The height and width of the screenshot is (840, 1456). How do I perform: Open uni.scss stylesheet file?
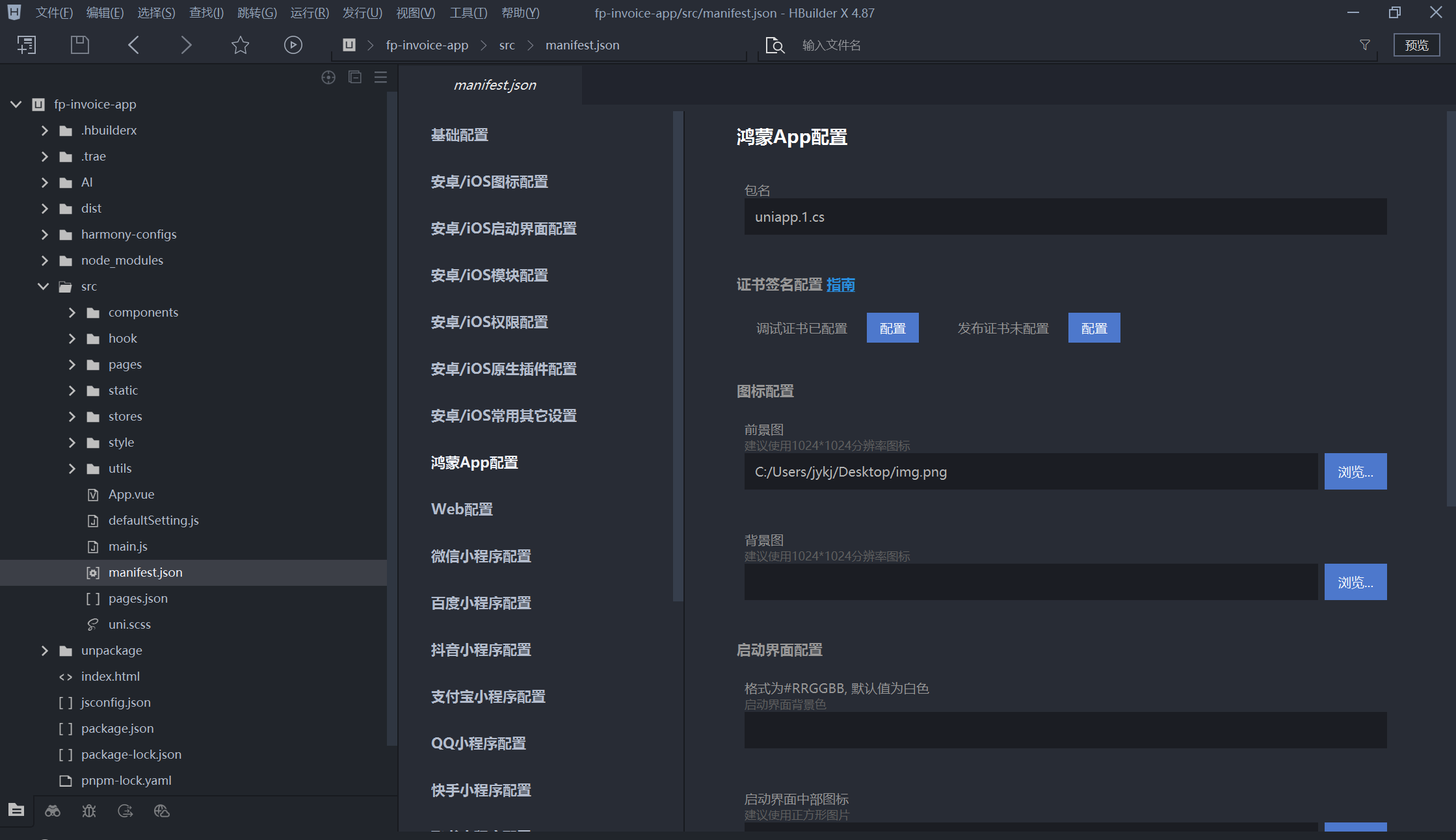(x=129, y=624)
